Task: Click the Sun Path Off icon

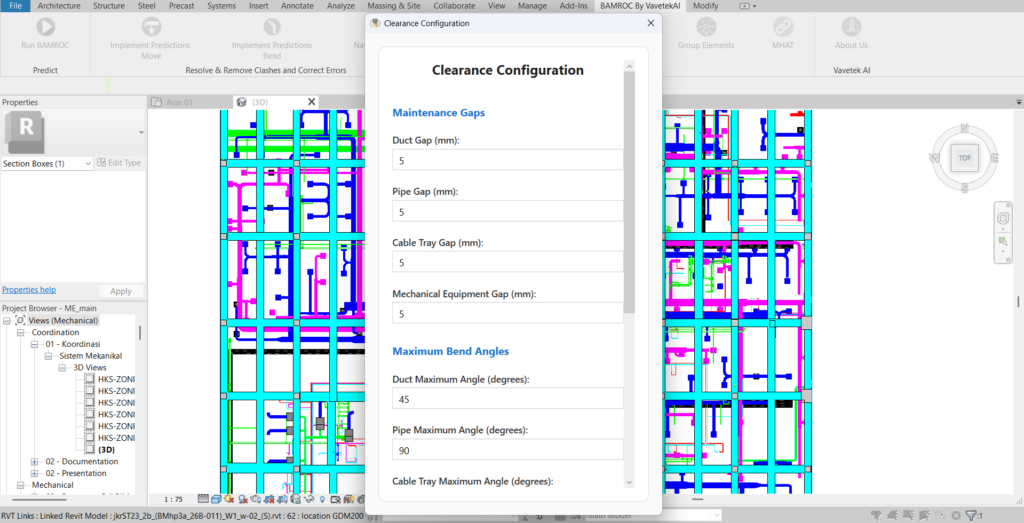Action: [229, 499]
